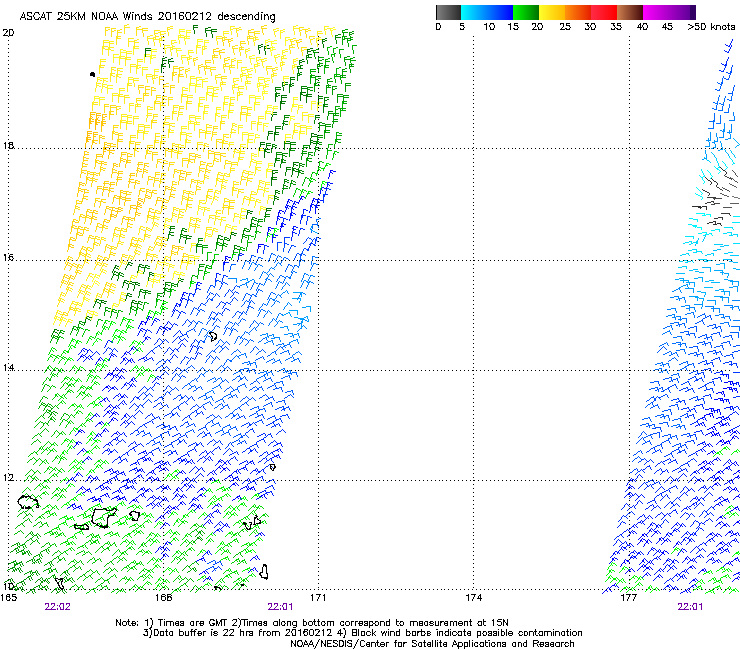Click the longitude label '165'
The height and width of the screenshot is (650, 740).
pos(8,598)
